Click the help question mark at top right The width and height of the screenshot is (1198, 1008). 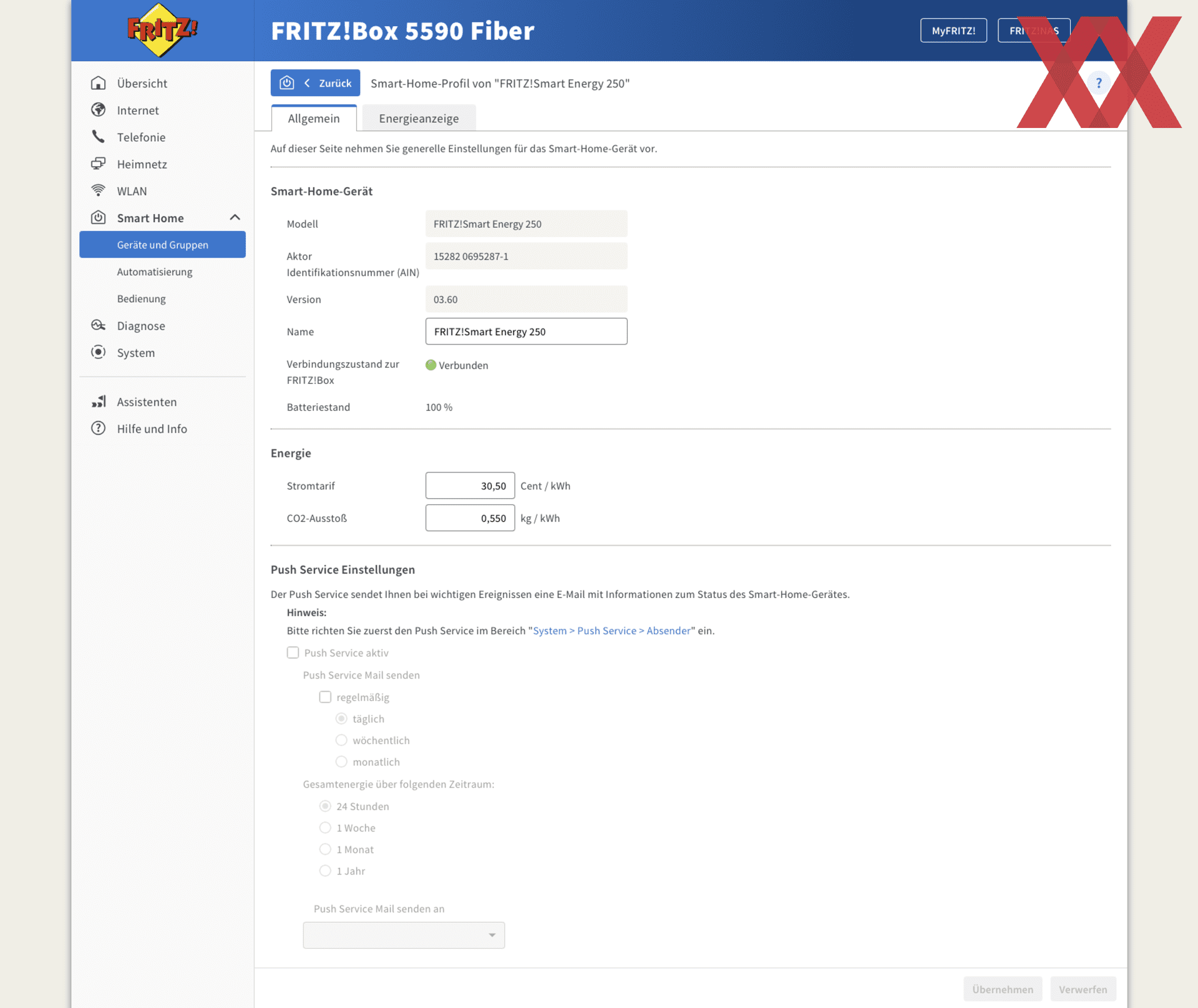pyautogui.click(x=1099, y=83)
